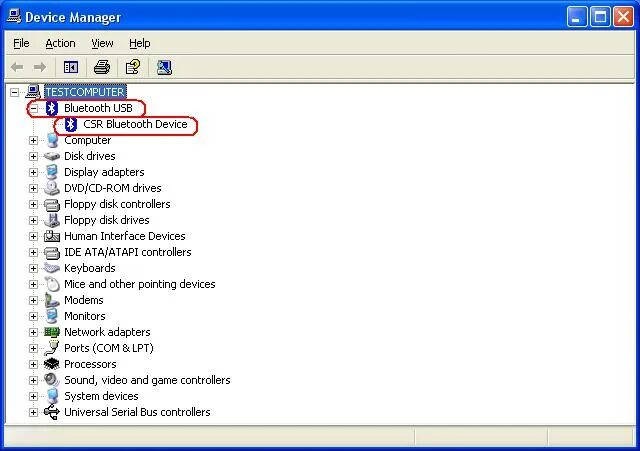Viewport: 640px width, 451px height.
Task: Click the TESTCOMPUTER computer icon
Action: point(33,92)
